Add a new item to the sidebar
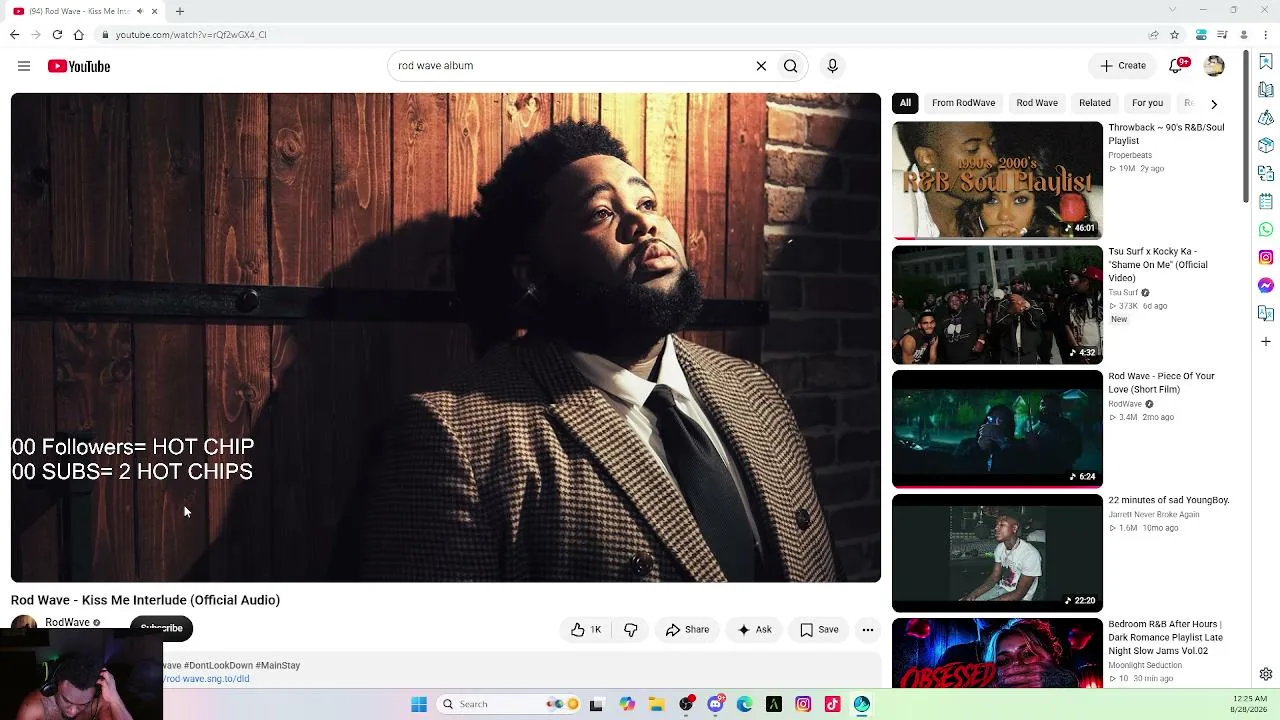This screenshot has width=1280, height=720. click(x=1266, y=342)
